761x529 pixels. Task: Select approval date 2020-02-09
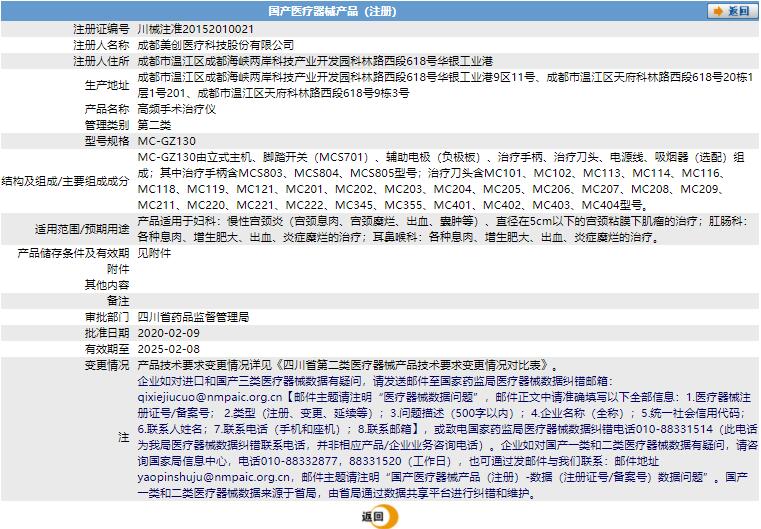tap(168, 333)
